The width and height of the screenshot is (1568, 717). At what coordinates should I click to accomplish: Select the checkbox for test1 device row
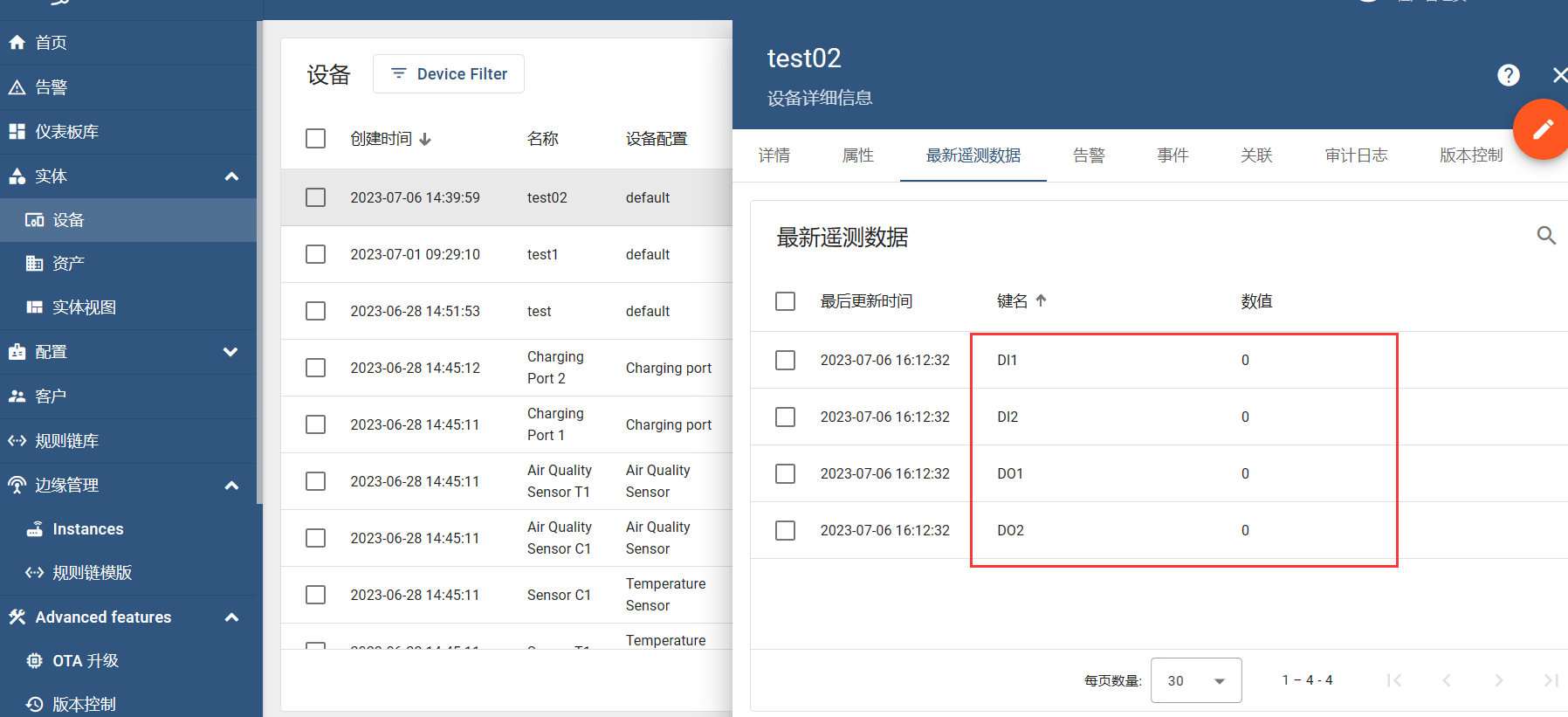(315, 254)
